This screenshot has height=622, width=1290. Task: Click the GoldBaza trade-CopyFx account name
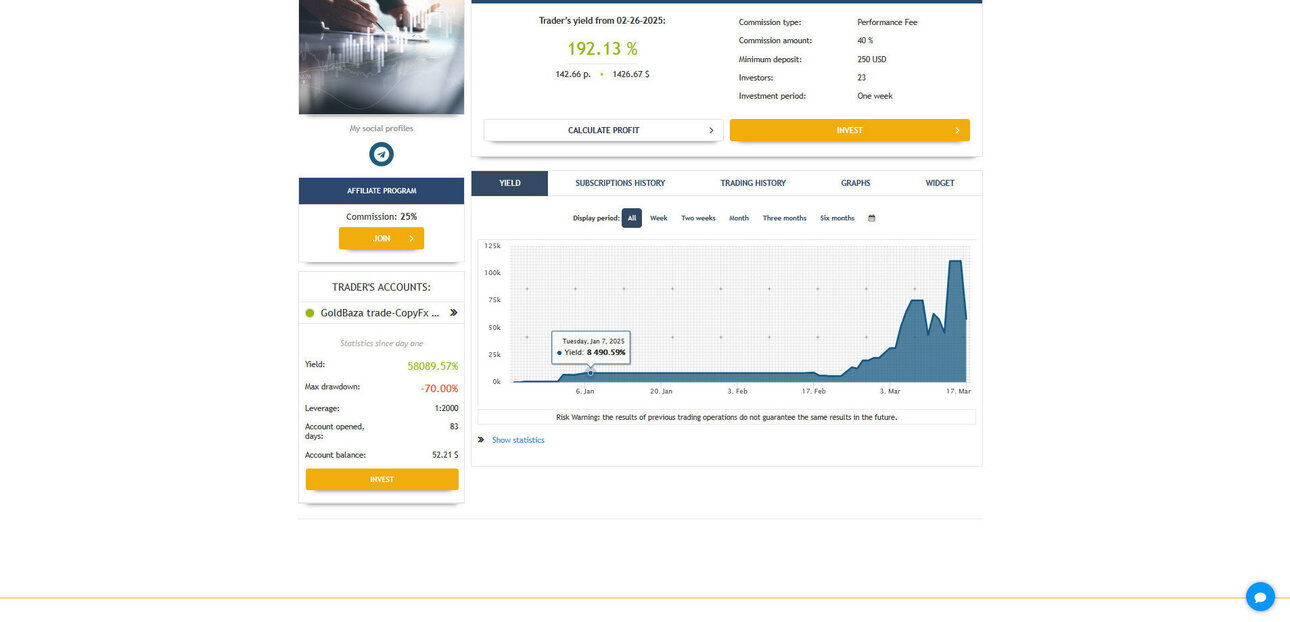[x=380, y=313]
